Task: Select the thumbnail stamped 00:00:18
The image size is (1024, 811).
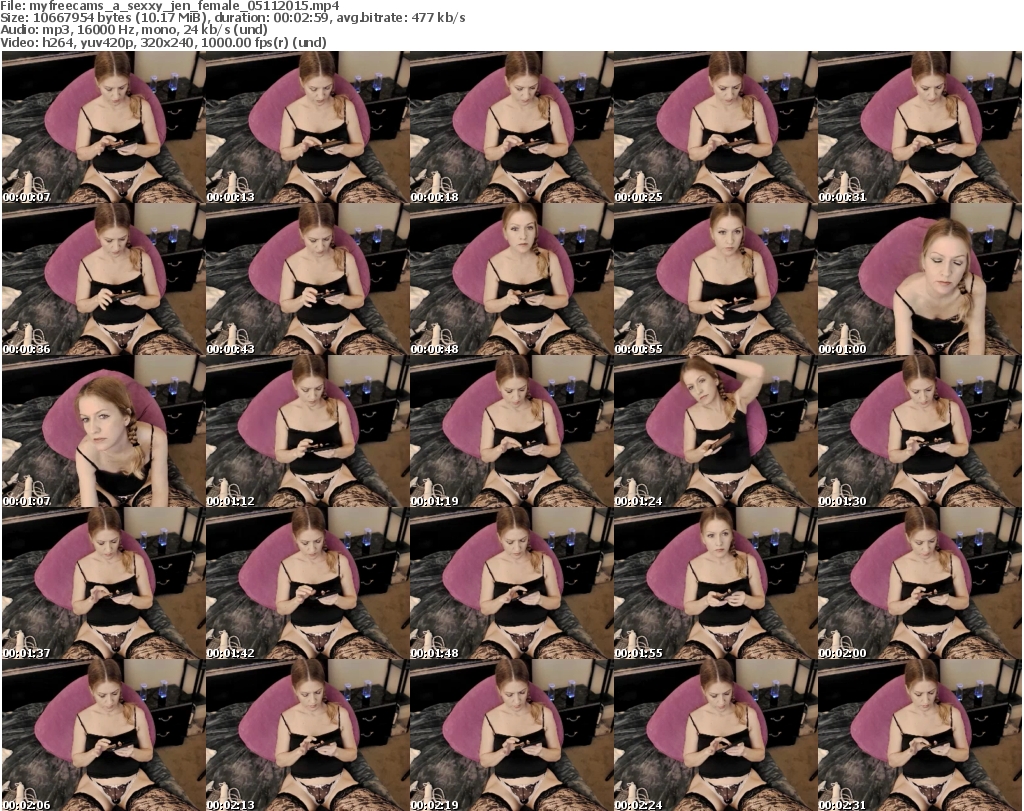Action: point(511,127)
